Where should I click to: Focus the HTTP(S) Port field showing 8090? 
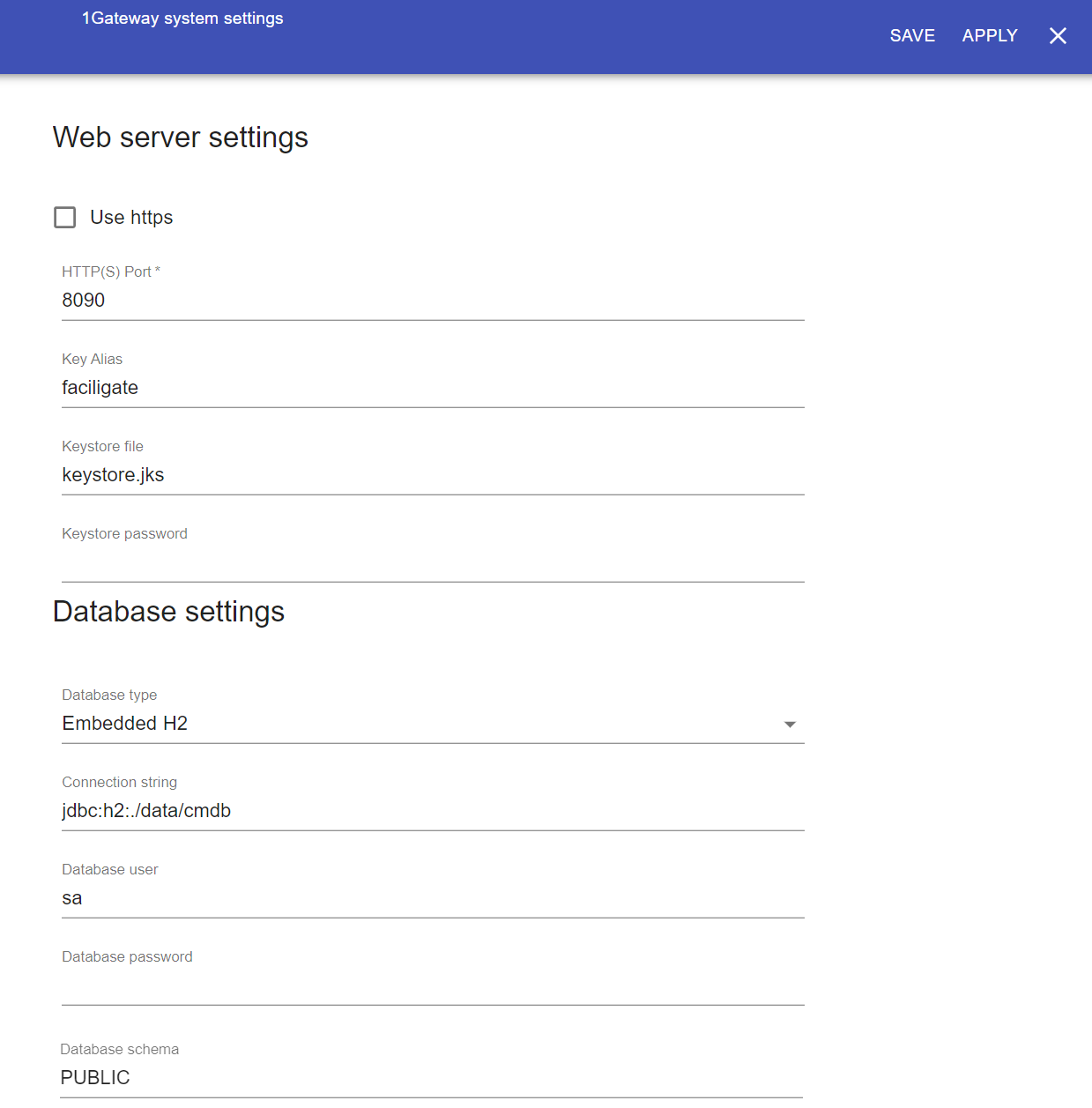(432, 301)
